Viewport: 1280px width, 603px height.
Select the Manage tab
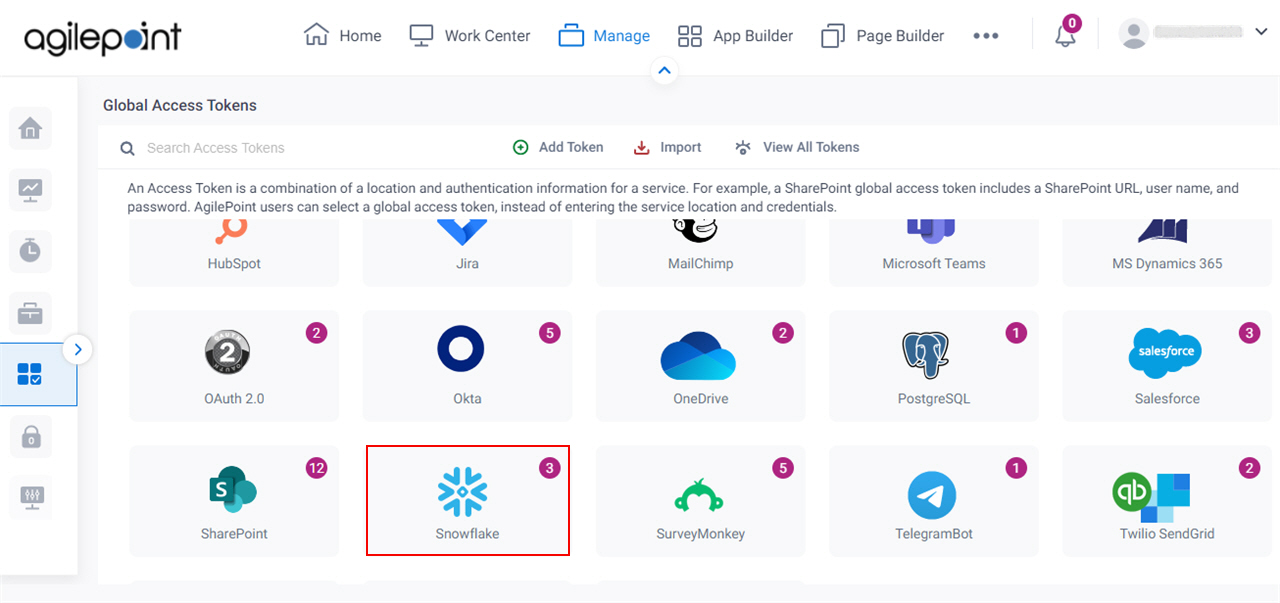(604, 36)
